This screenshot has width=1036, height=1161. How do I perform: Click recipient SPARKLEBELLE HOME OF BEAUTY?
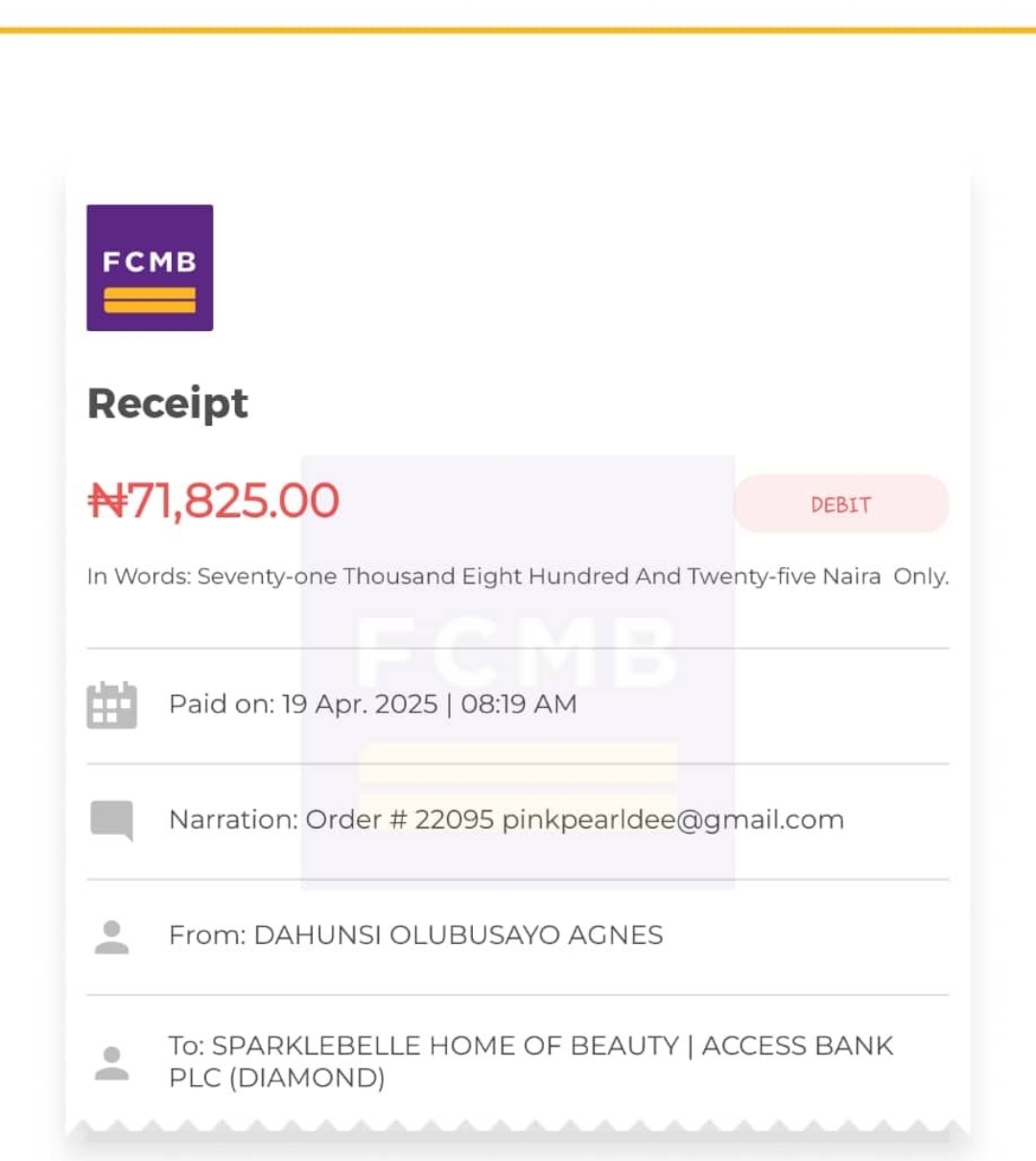445,1046
